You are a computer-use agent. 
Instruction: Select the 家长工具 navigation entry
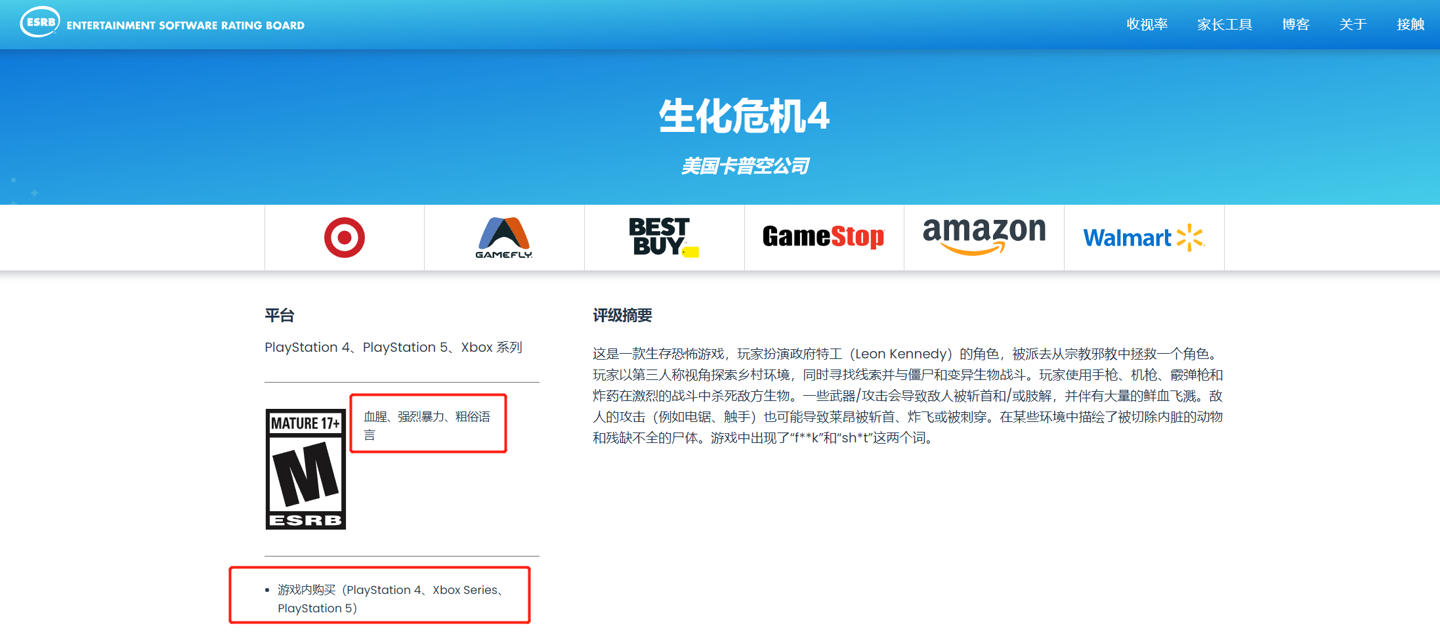coord(1224,24)
